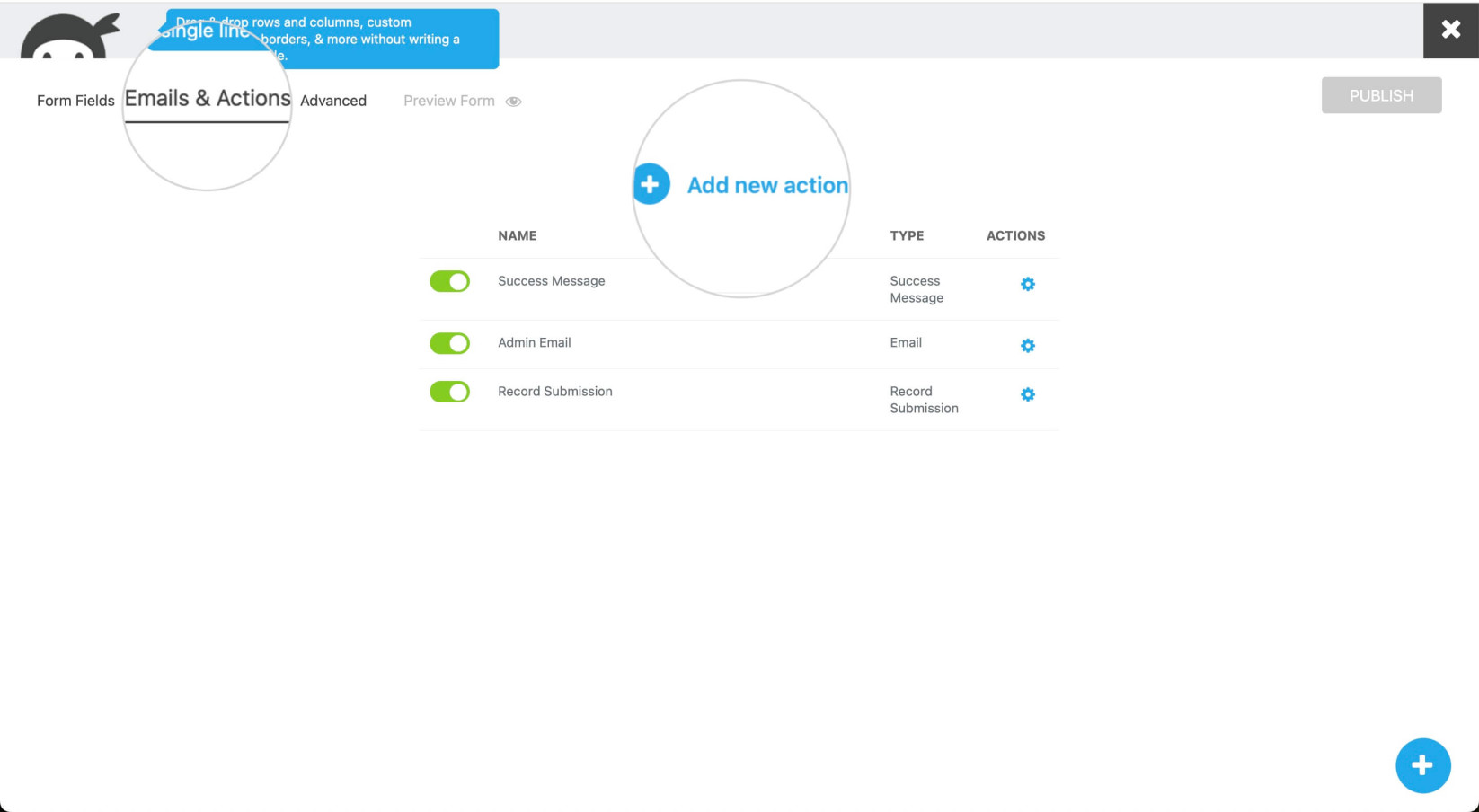Click the blue drag & drop tooltip banner

tap(332, 39)
